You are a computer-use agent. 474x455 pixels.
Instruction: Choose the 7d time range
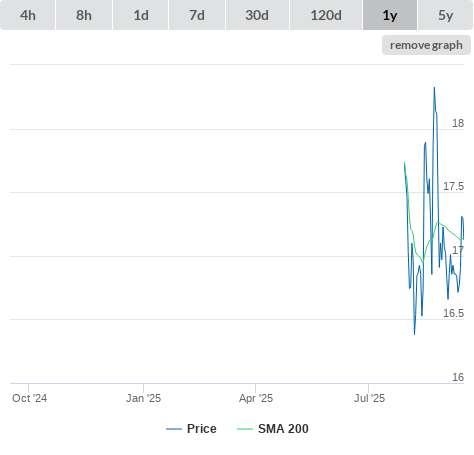pos(197,15)
